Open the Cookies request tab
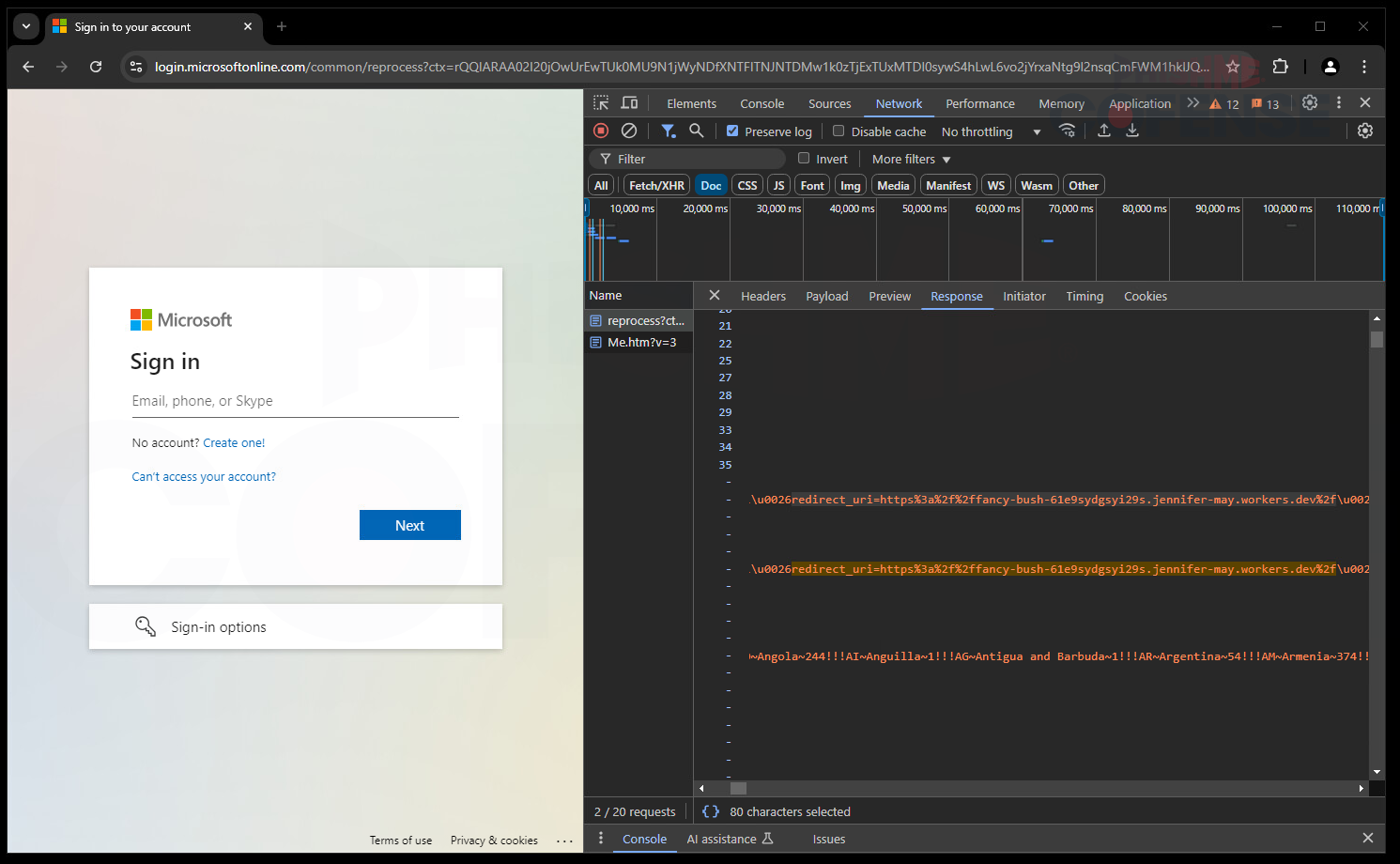Screen dimensions: 1400x864 pyautogui.click(x=1145, y=296)
